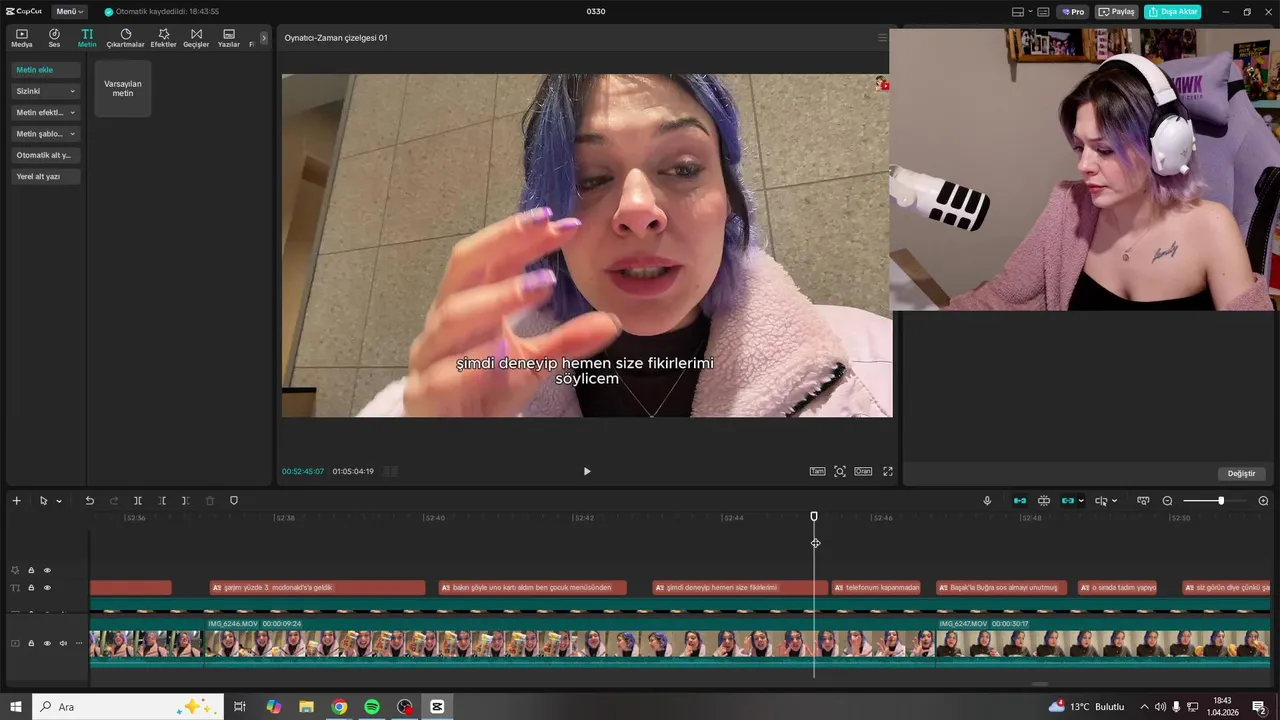Open the Geçişler tab
This screenshot has width=1280, height=720.
196,38
